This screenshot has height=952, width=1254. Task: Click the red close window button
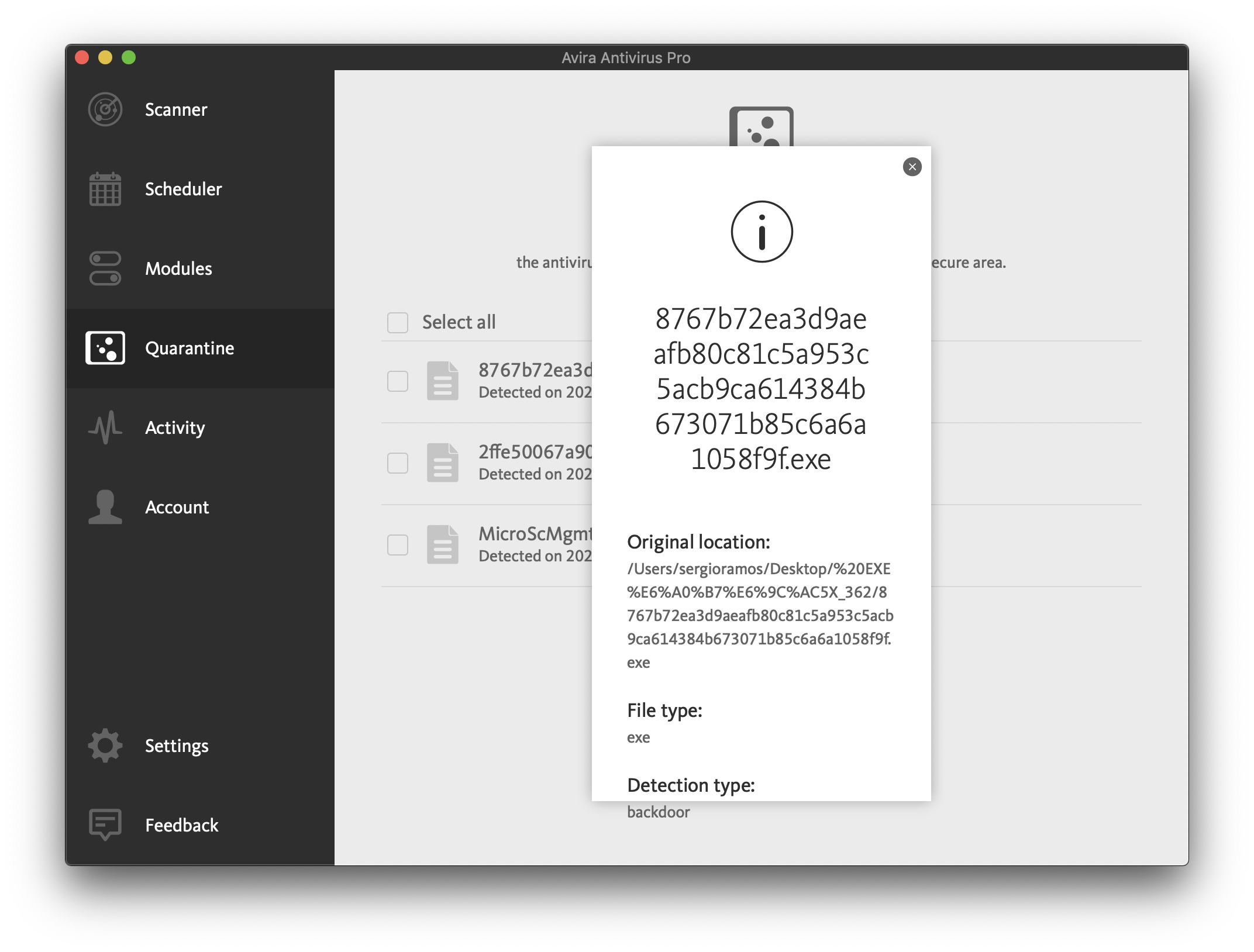click(82, 57)
